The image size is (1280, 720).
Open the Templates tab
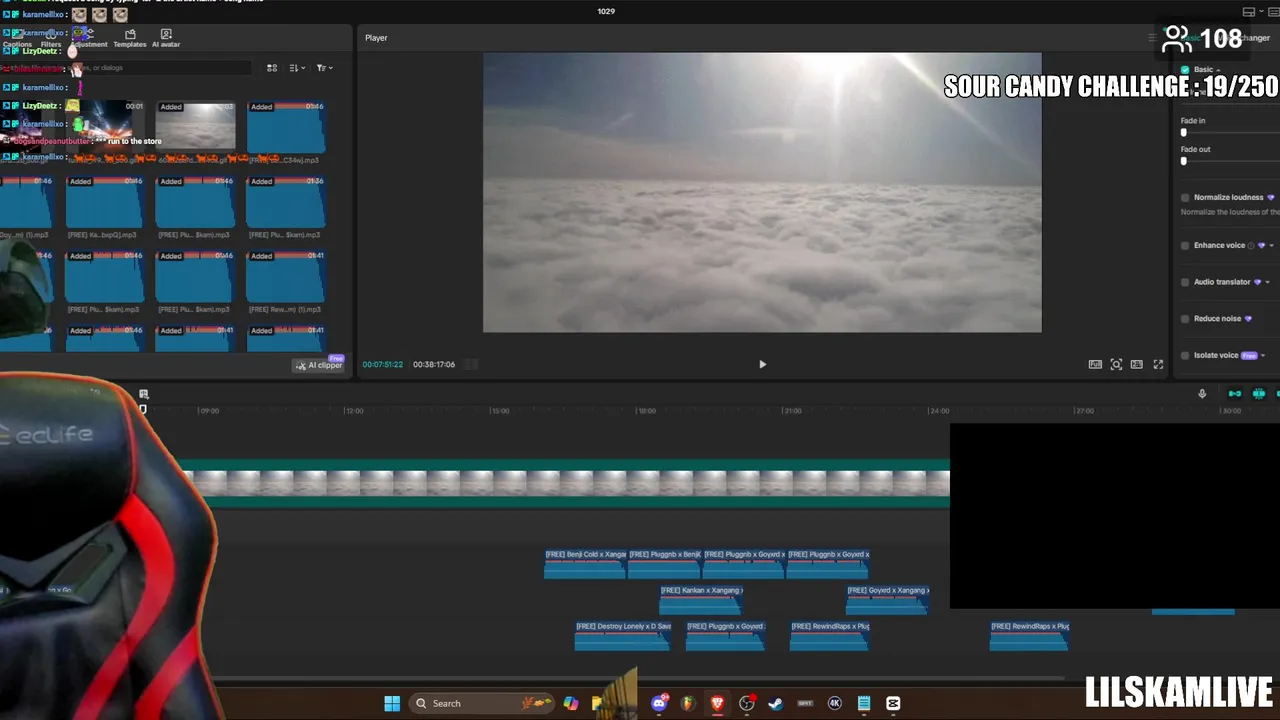pos(130,39)
